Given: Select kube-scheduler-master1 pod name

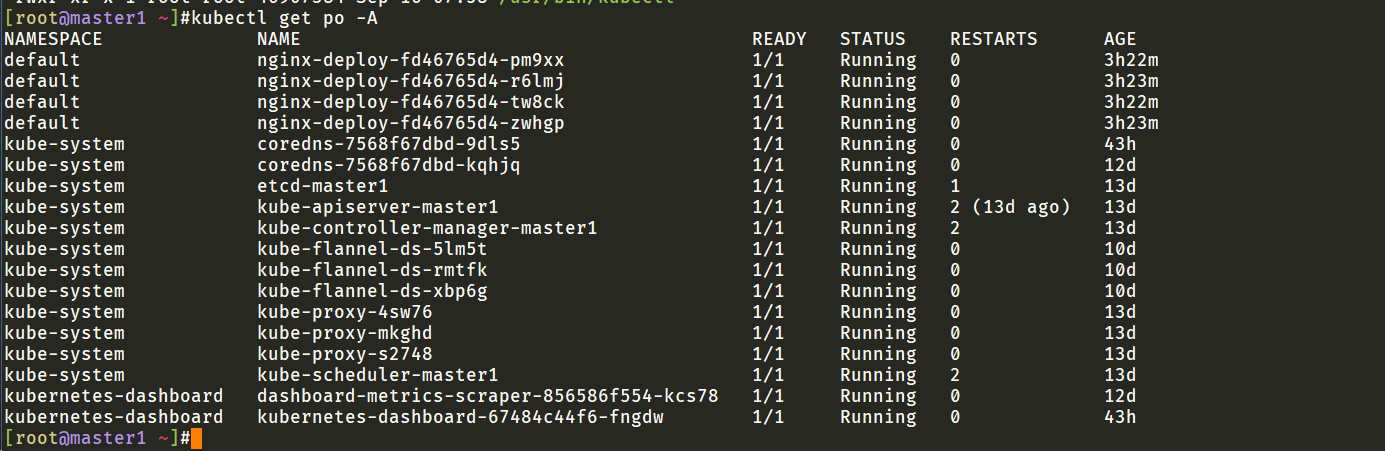Looking at the screenshot, I should 377,375.
